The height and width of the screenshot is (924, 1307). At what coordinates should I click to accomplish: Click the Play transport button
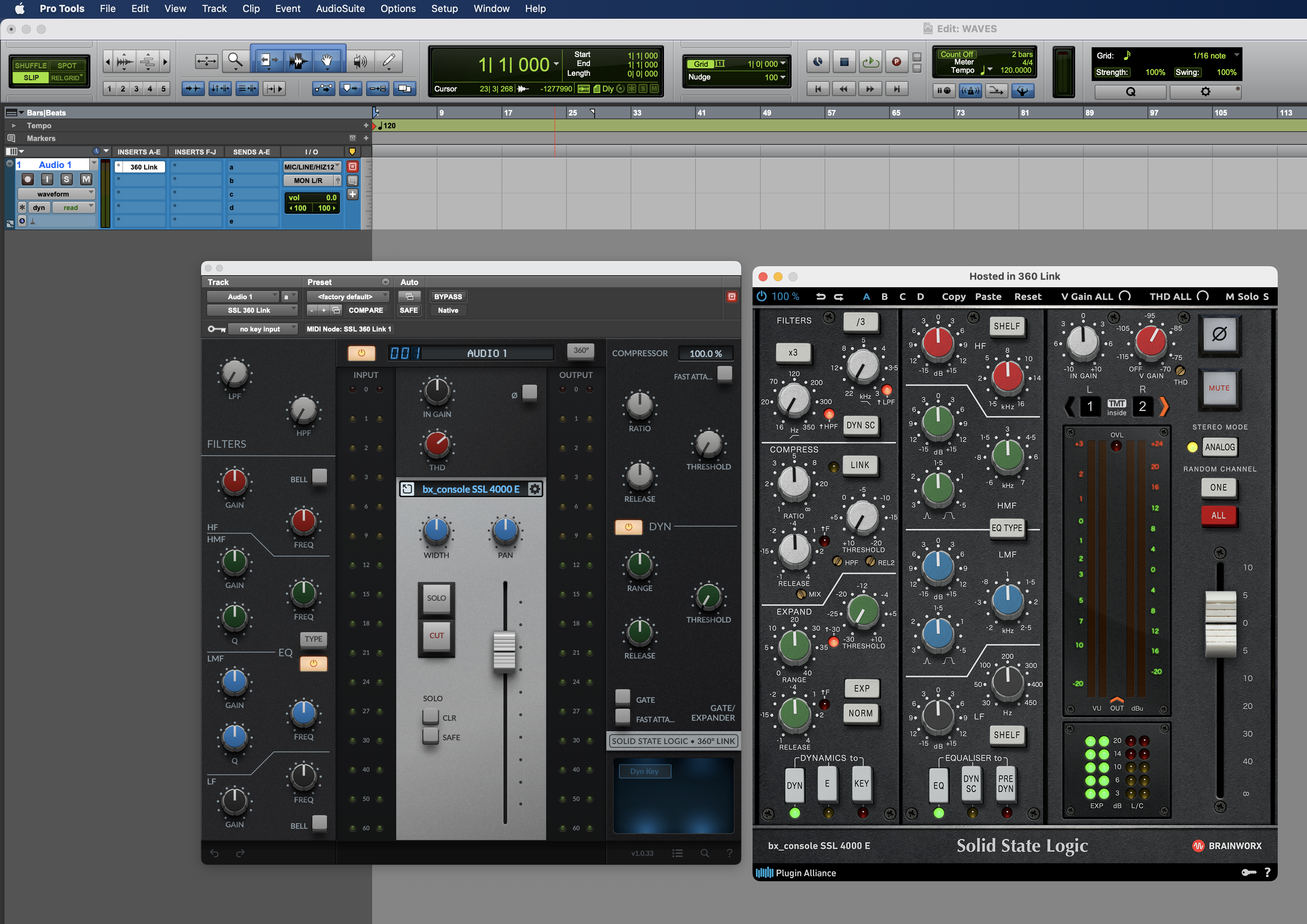pyautogui.click(x=870, y=61)
